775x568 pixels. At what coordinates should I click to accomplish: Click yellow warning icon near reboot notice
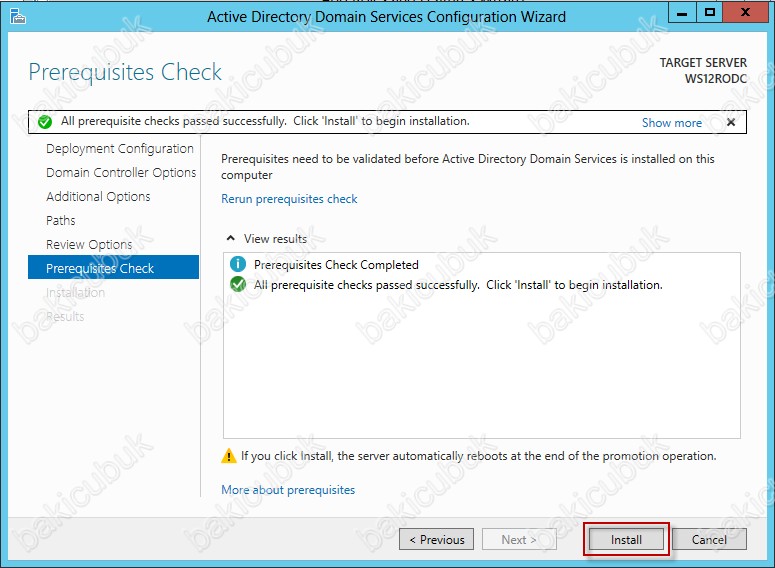point(228,455)
